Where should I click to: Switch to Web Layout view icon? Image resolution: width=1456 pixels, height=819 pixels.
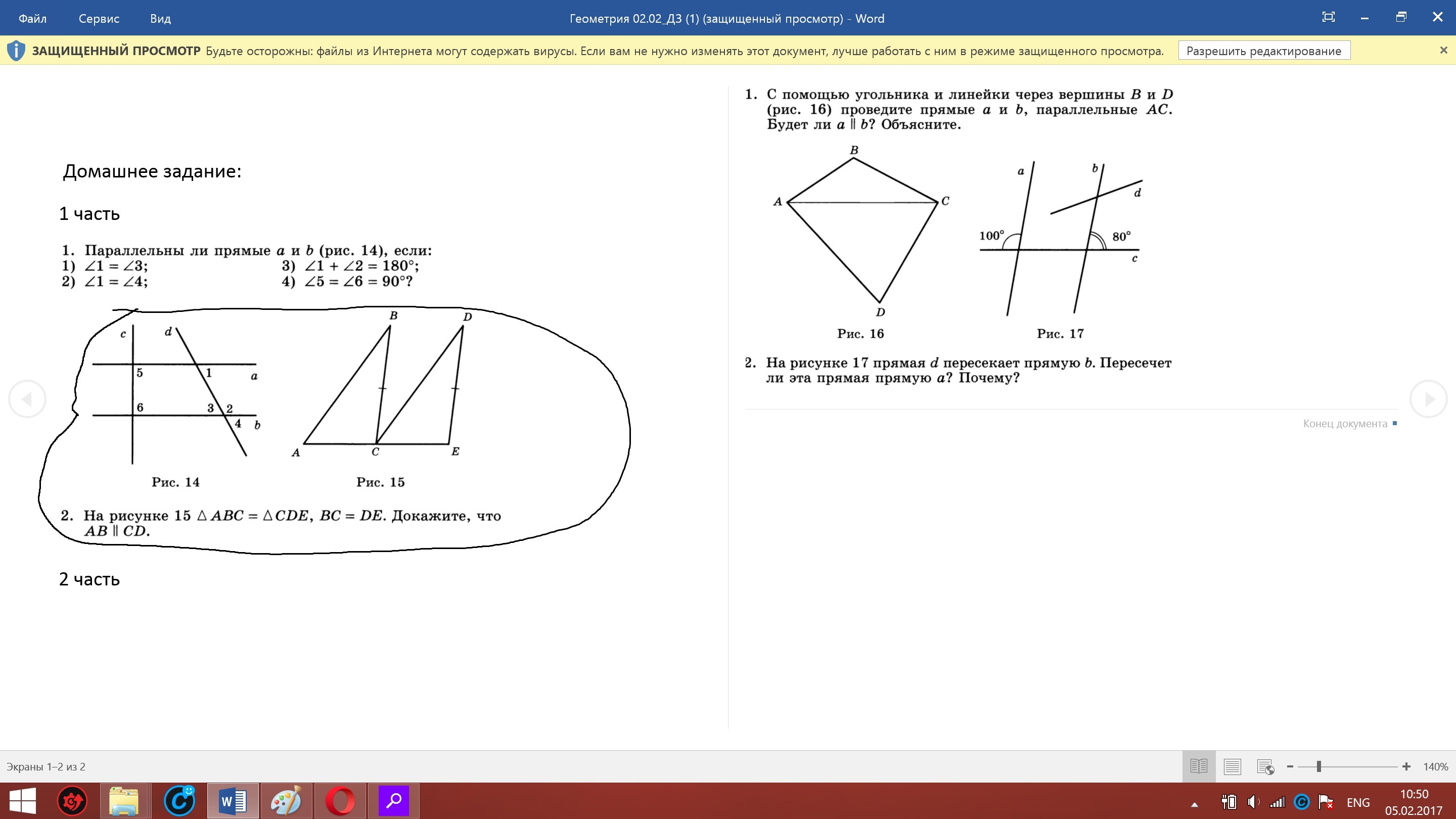(1265, 766)
